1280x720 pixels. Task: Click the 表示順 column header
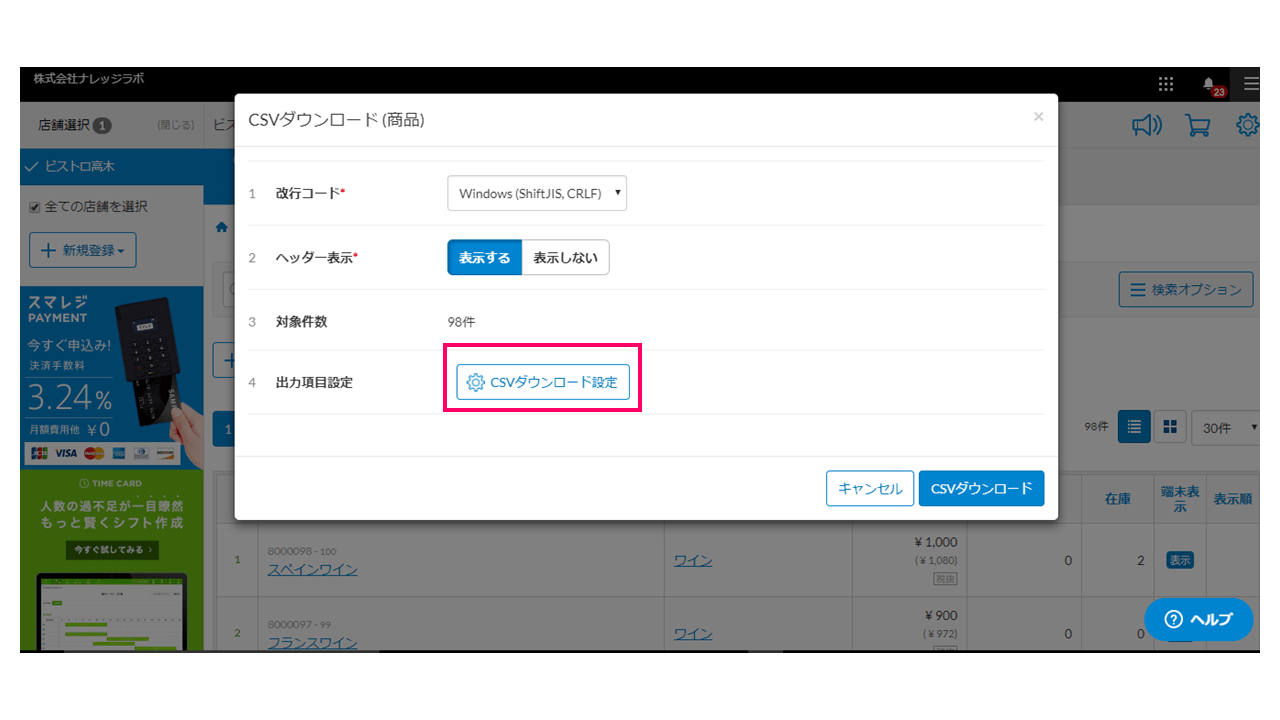pyautogui.click(x=1232, y=498)
